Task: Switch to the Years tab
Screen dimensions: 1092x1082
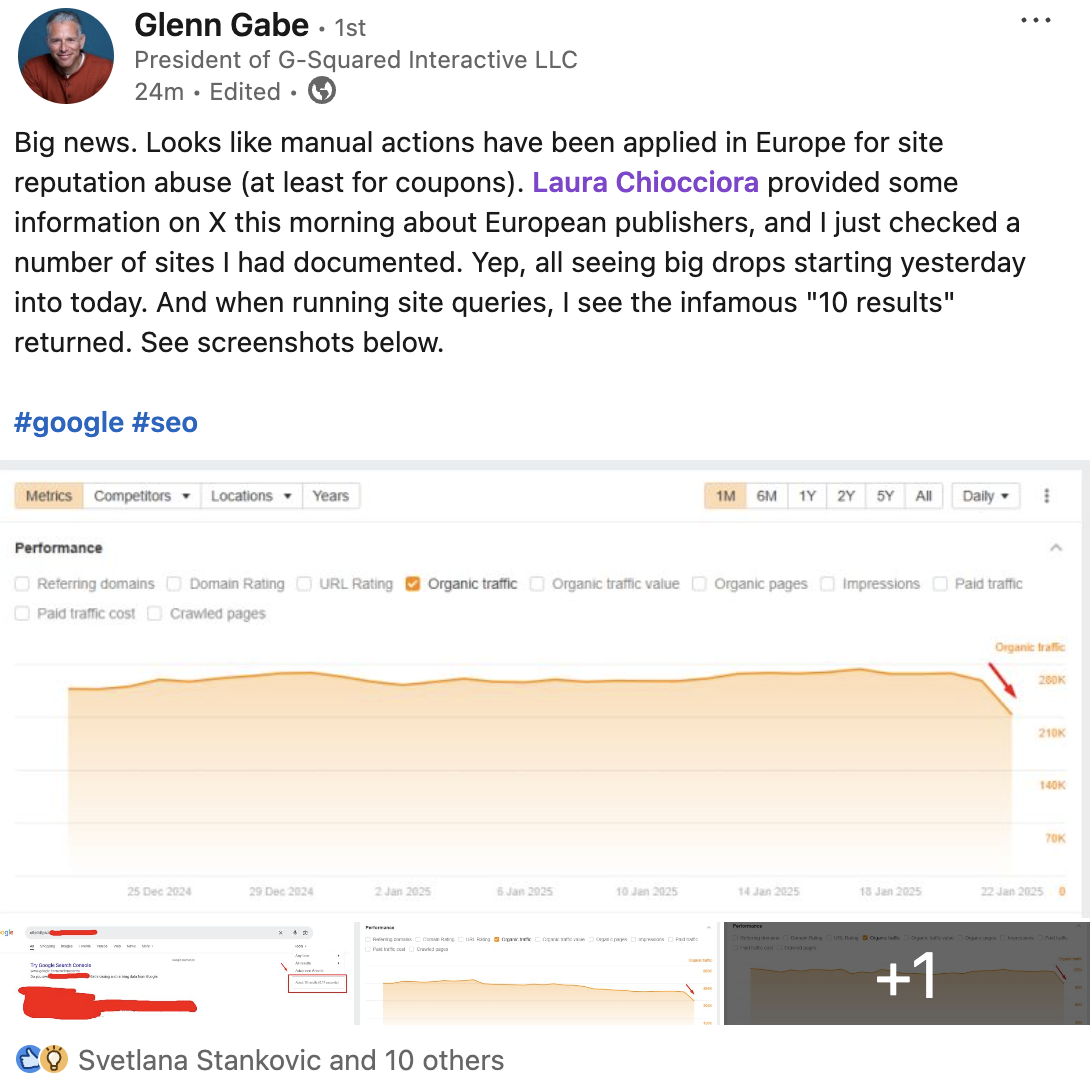Action: [331, 495]
